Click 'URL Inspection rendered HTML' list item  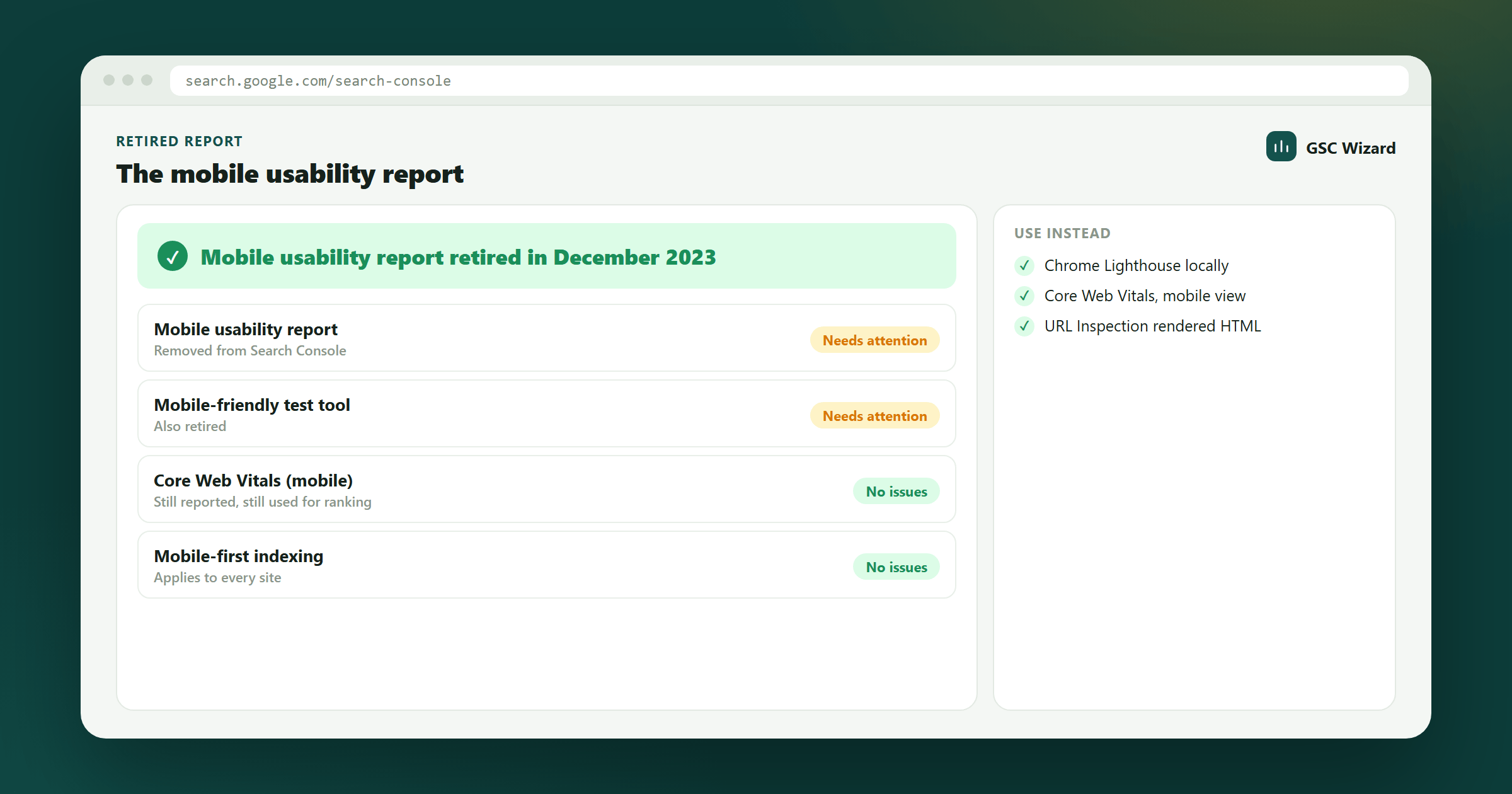coord(1152,326)
